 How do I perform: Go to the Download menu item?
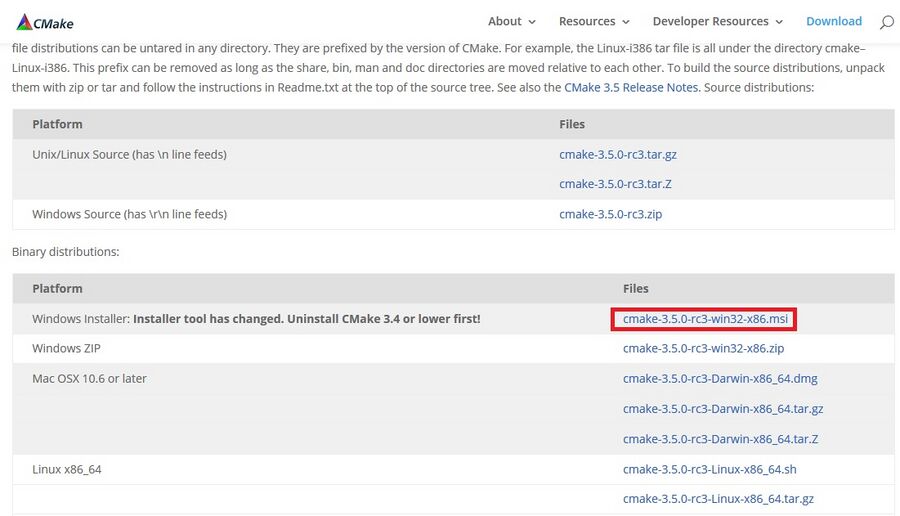tap(833, 21)
